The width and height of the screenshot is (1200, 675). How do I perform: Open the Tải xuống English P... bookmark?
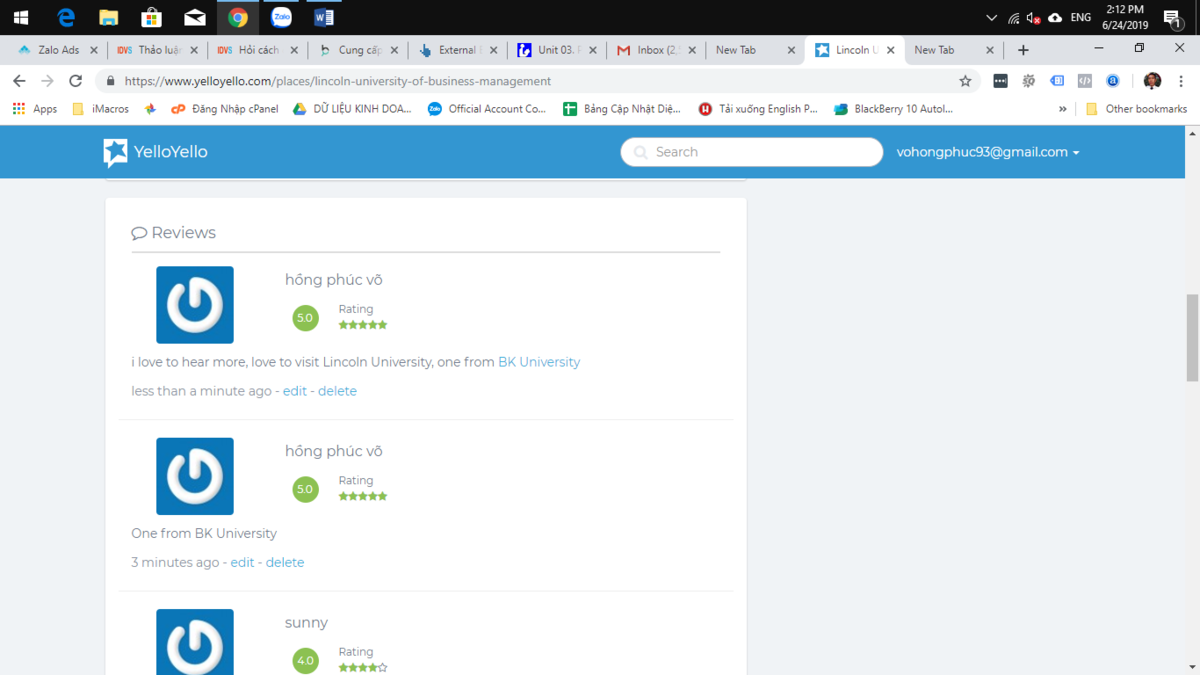(759, 109)
